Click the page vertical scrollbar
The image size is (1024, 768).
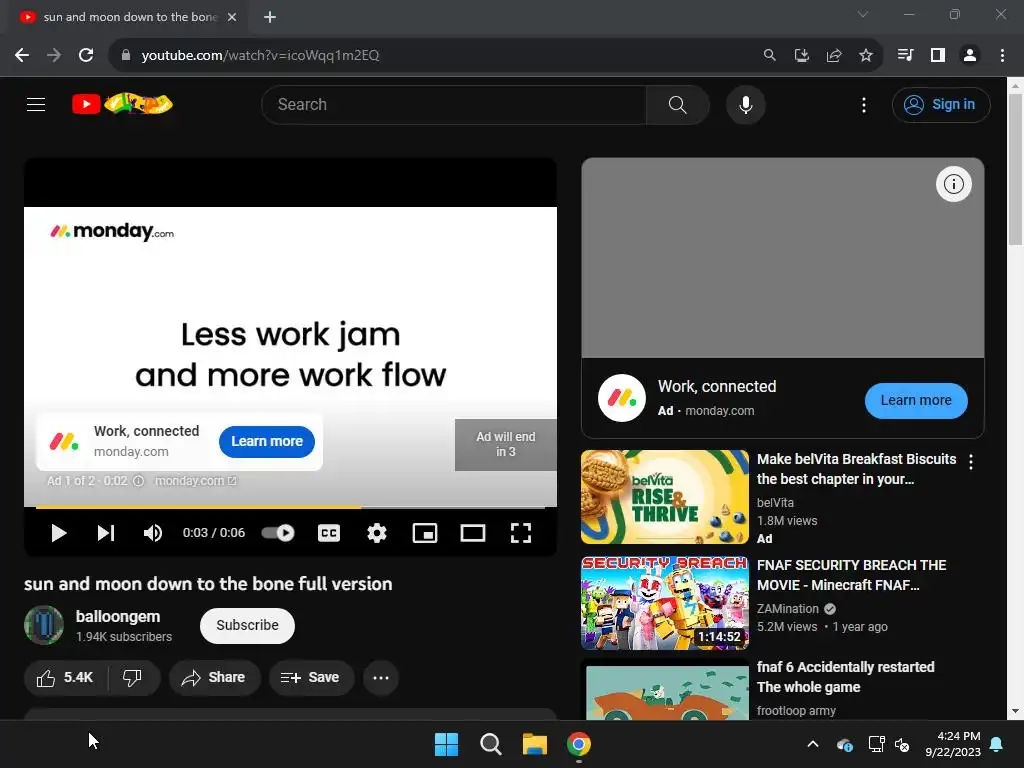pos(1015,170)
